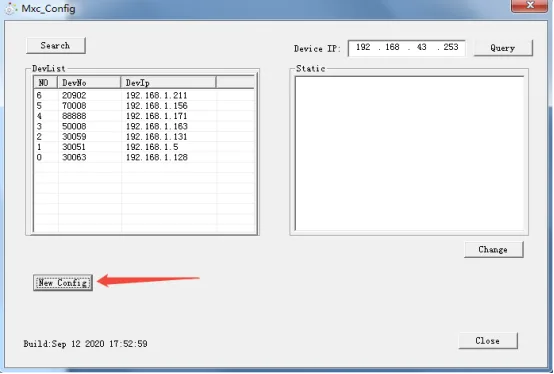Select device row with DevNo 20902
This screenshot has height=374, width=554.
[144, 95]
